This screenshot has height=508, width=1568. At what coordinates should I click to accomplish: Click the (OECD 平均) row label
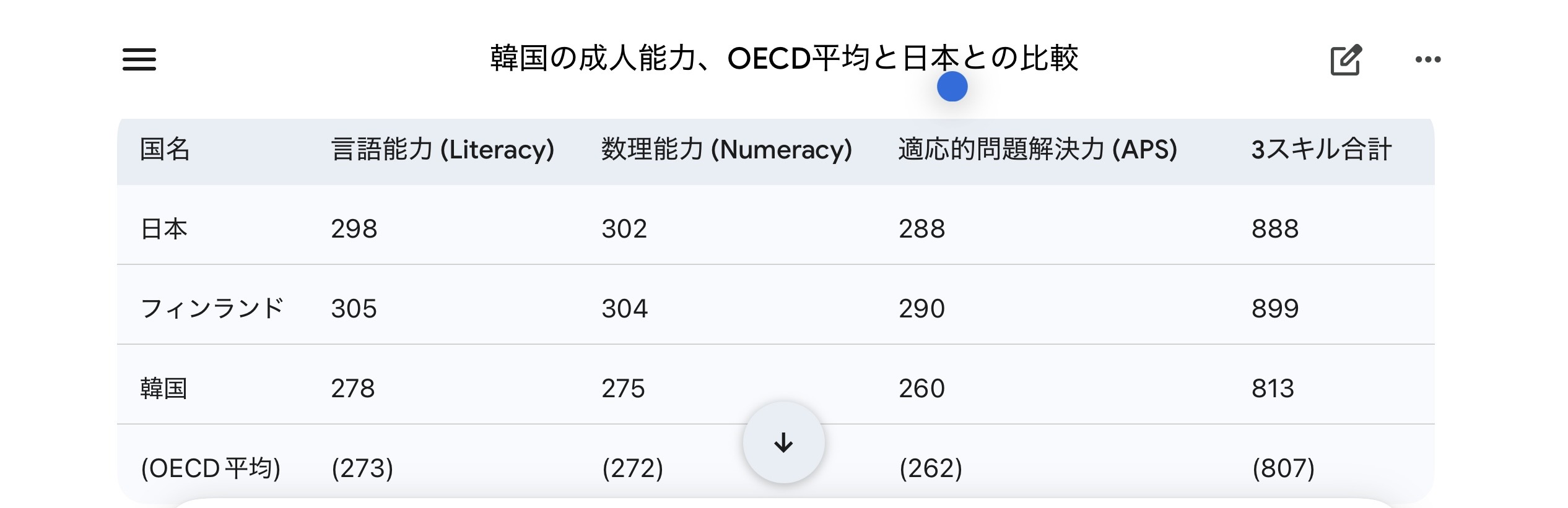pyautogui.click(x=211, y=468)
